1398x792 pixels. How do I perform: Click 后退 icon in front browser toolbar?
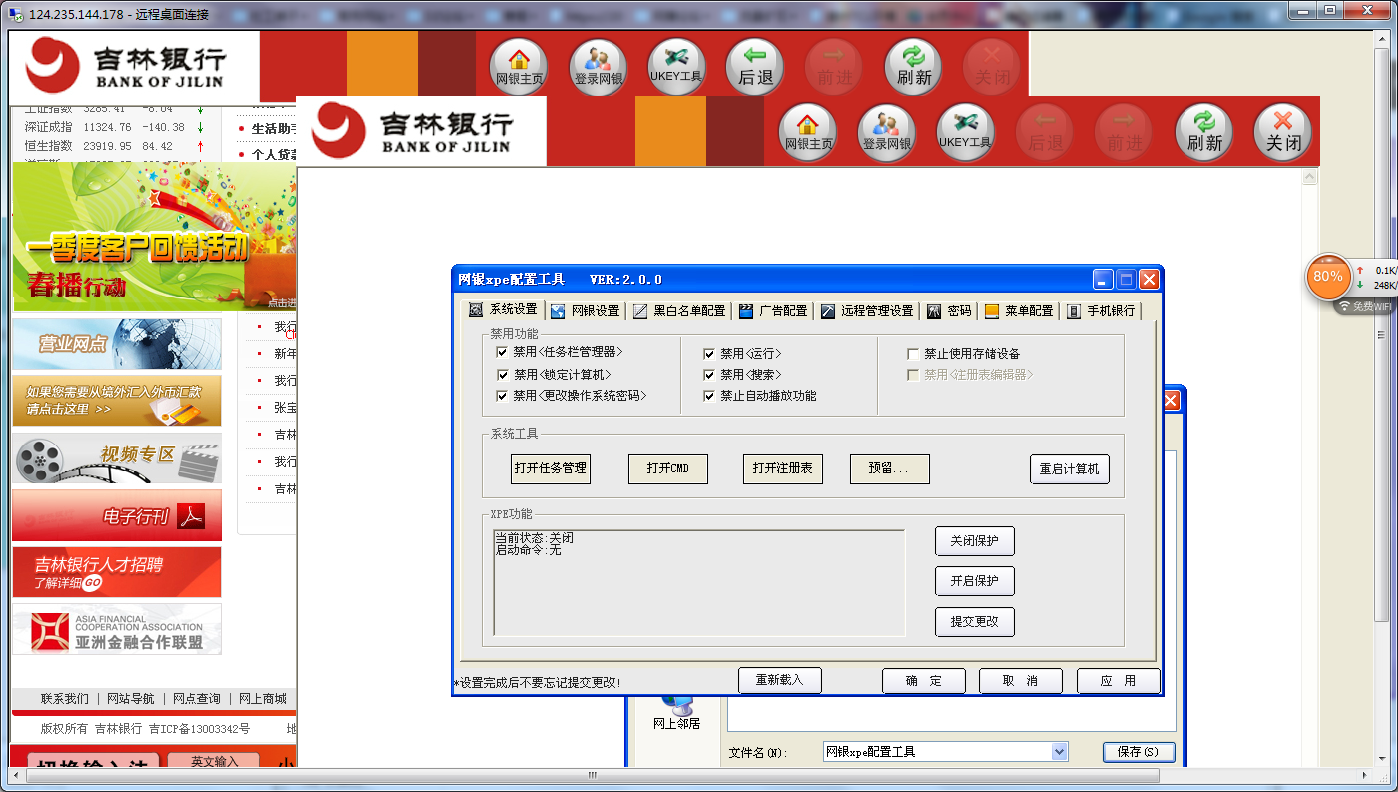(x=1045, y=132)
